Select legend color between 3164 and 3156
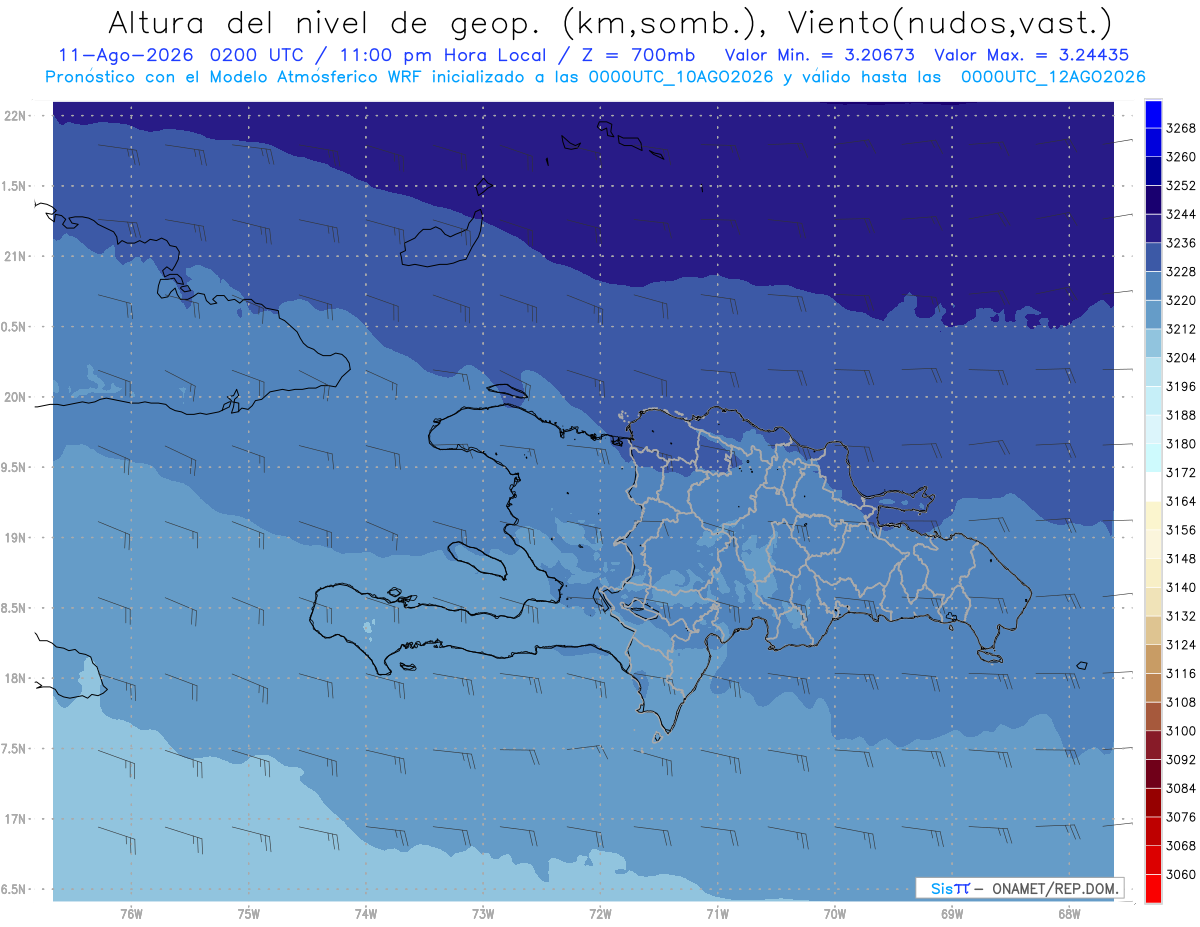The width and height of the screenshot is (1200, 927). (x=1153, y=516)
